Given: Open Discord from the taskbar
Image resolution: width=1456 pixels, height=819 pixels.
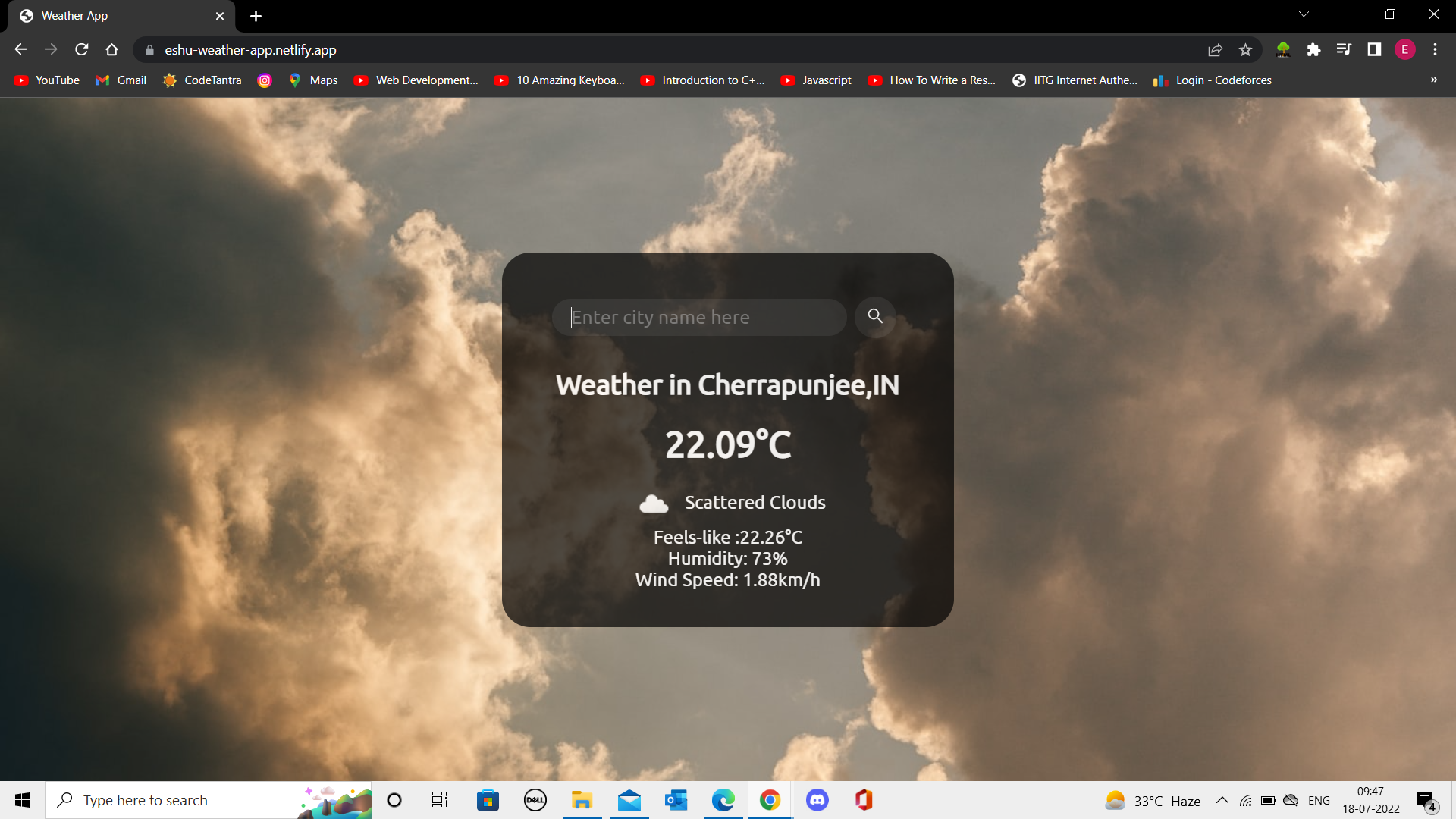Looking at the screenshot, I should click(x=817, y=800).
